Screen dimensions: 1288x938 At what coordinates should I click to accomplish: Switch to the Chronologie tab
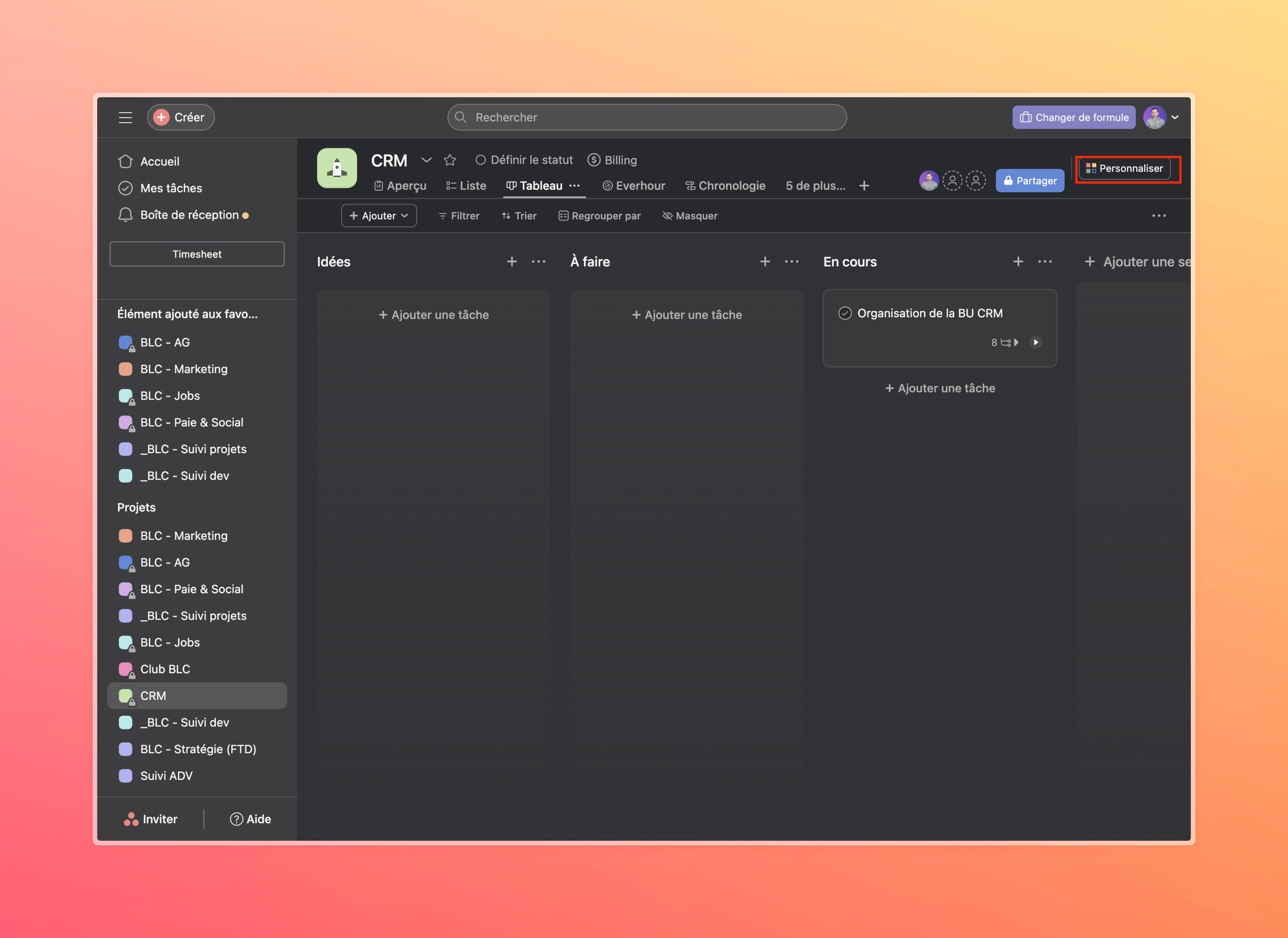(725, 186)
